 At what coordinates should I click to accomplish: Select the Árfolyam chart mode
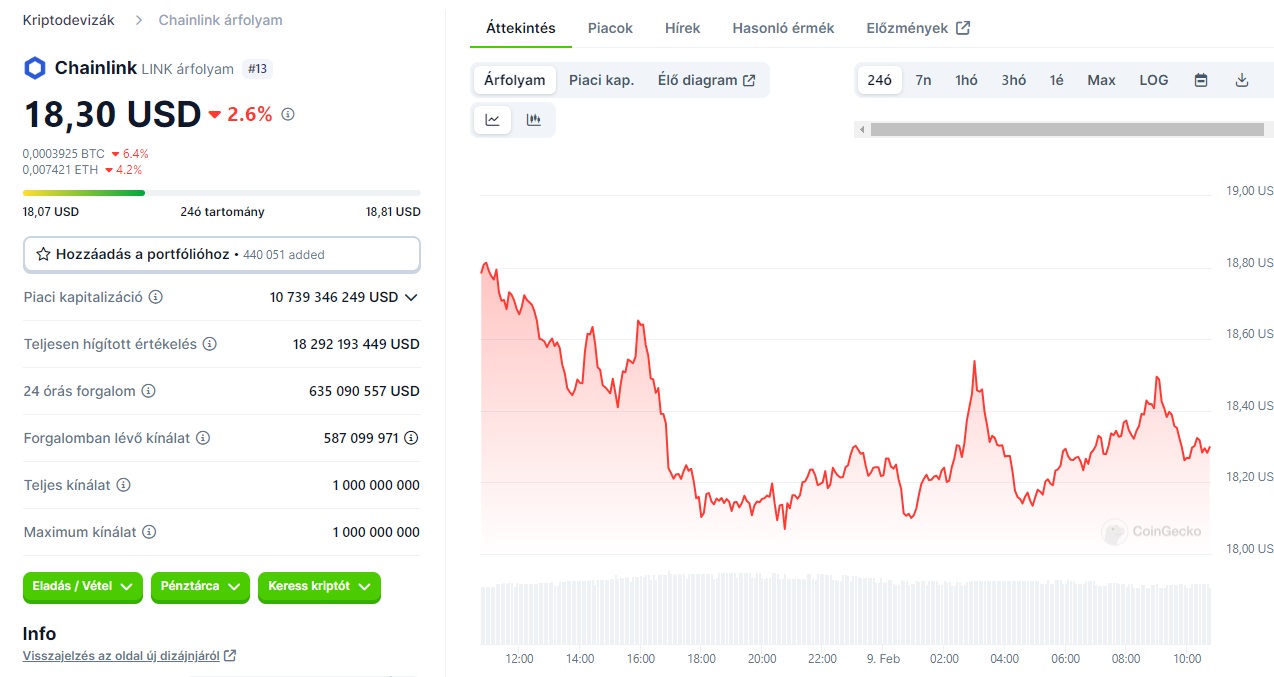[515, 80]
